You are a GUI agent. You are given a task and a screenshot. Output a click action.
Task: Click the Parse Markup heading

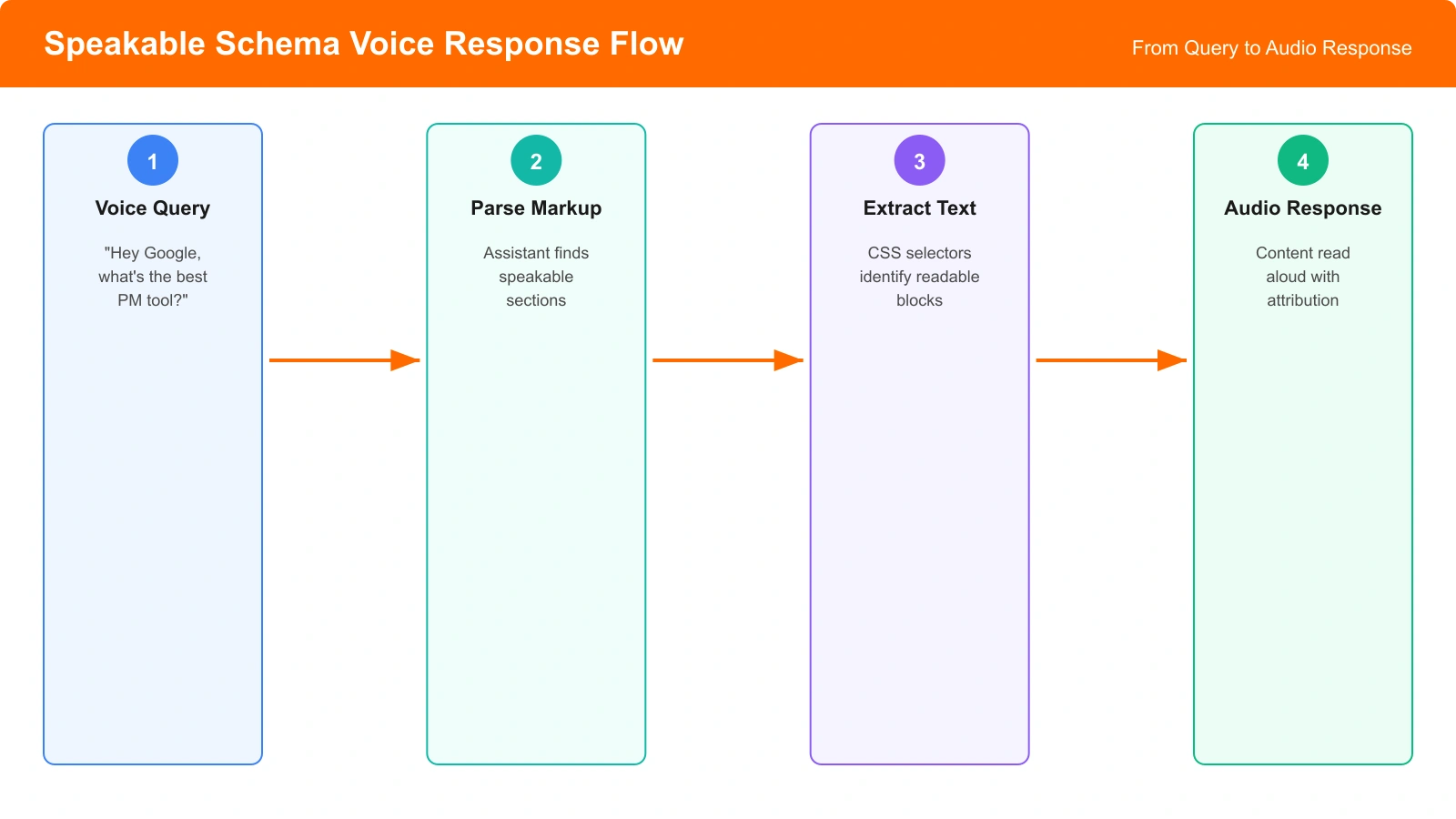pyautogui.click(x=536, y=207)
